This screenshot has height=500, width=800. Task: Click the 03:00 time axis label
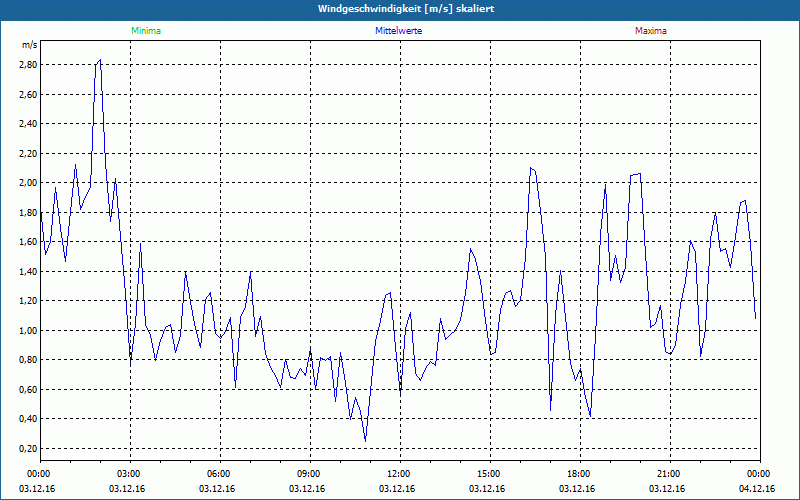pyautogui.click(x=130, y=474)
